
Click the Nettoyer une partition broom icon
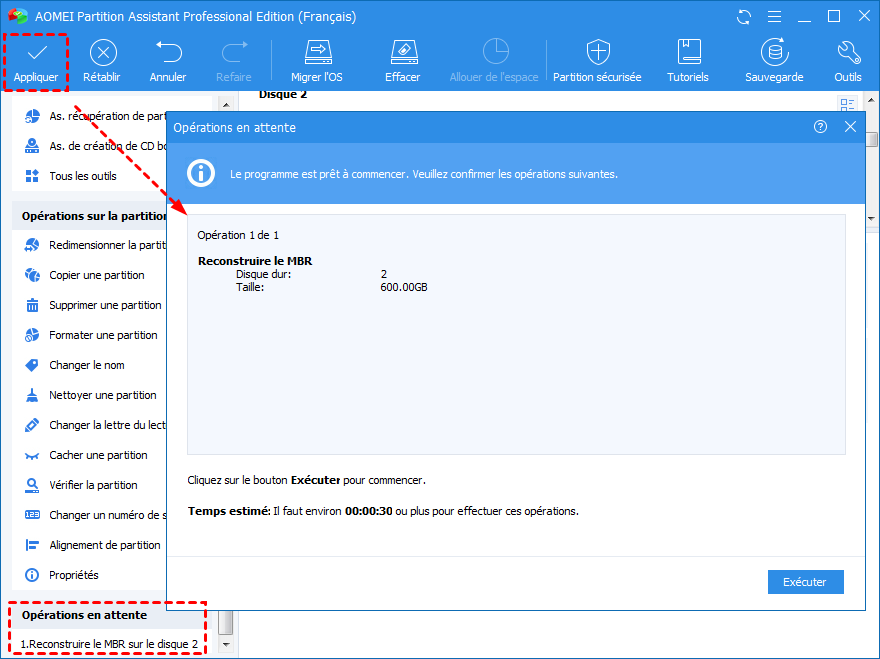[32, 395]
